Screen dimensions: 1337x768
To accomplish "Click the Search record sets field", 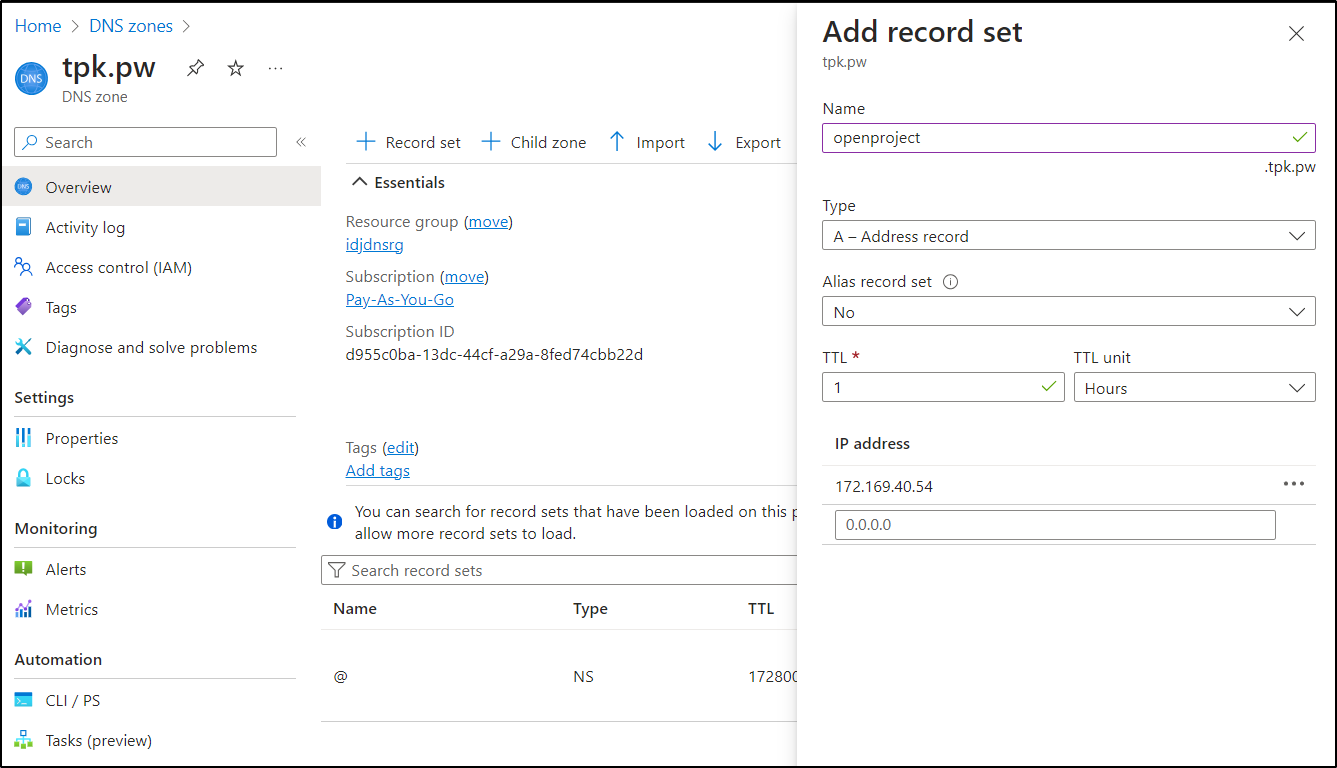I will pyautogui.click(x=559, y=570).
